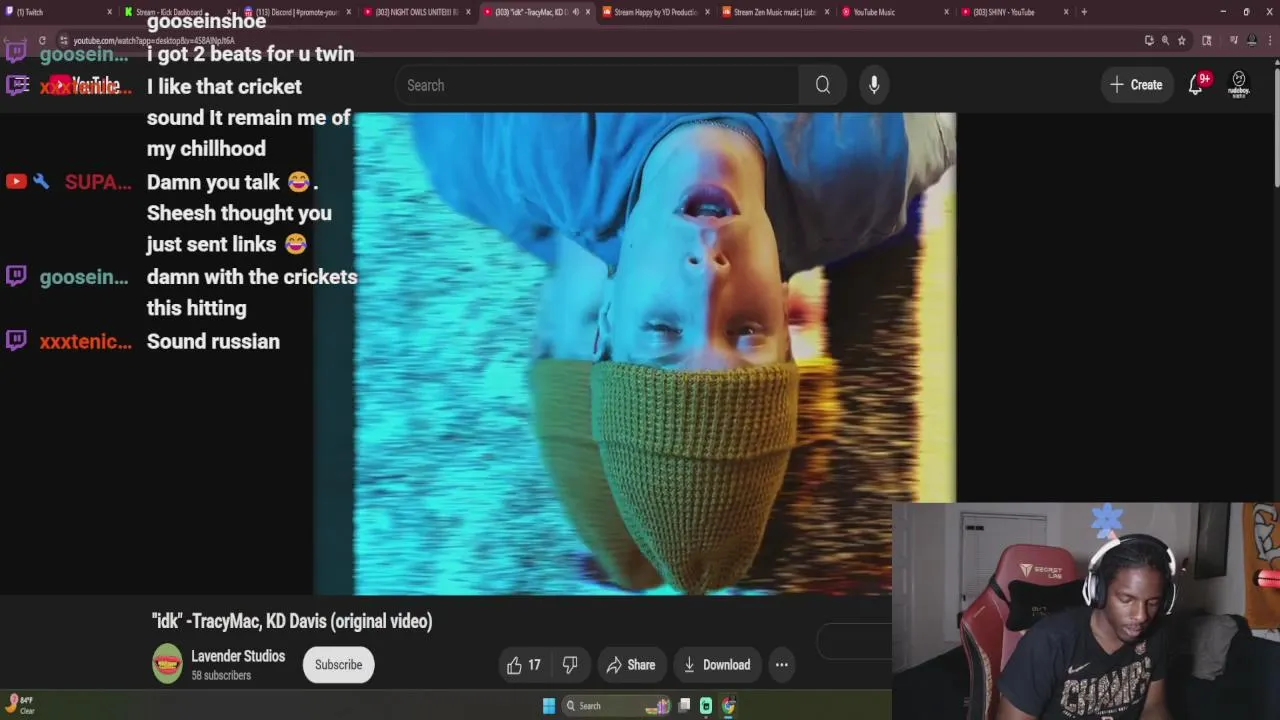Image resolution: width=1280 pixels, height=720 pixels.
Task: Click the address bar URL
Action: [154, 41]
